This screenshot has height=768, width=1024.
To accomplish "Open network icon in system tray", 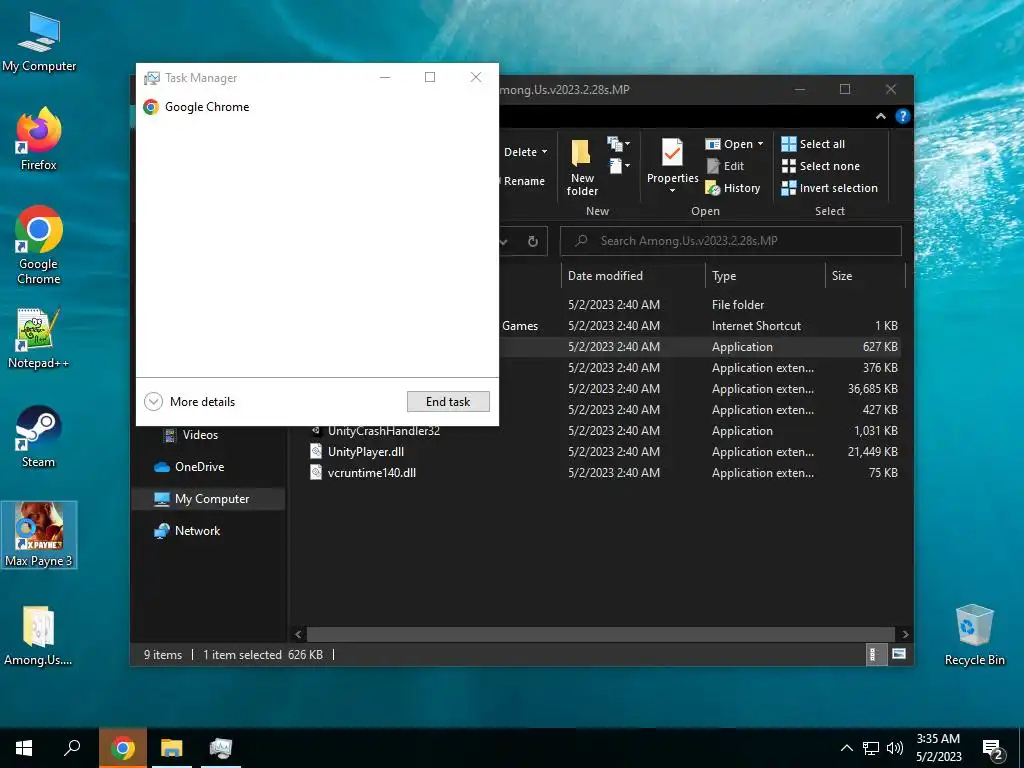I will 871,748.
